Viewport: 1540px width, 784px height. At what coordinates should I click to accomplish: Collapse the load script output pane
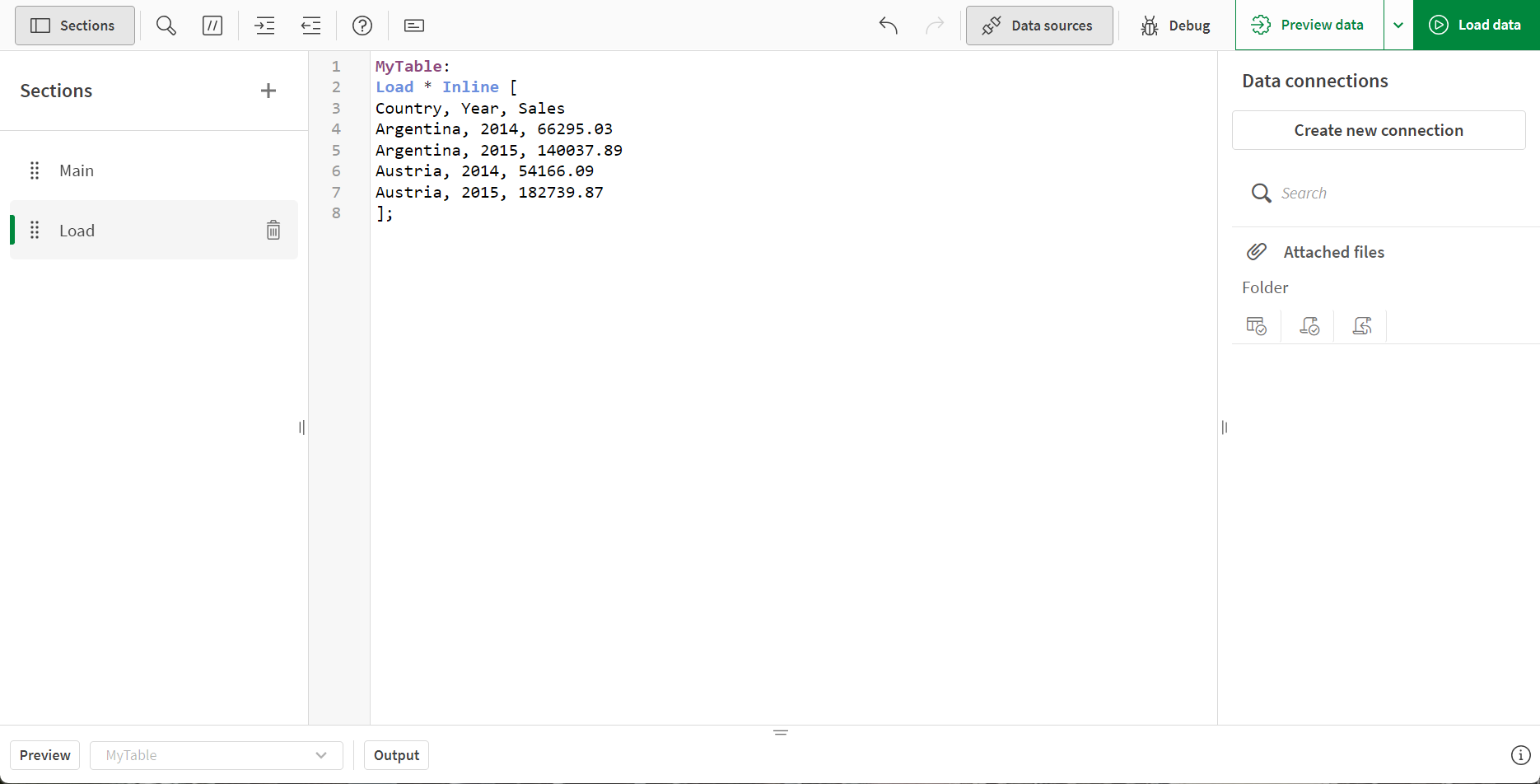coord(780,732)
